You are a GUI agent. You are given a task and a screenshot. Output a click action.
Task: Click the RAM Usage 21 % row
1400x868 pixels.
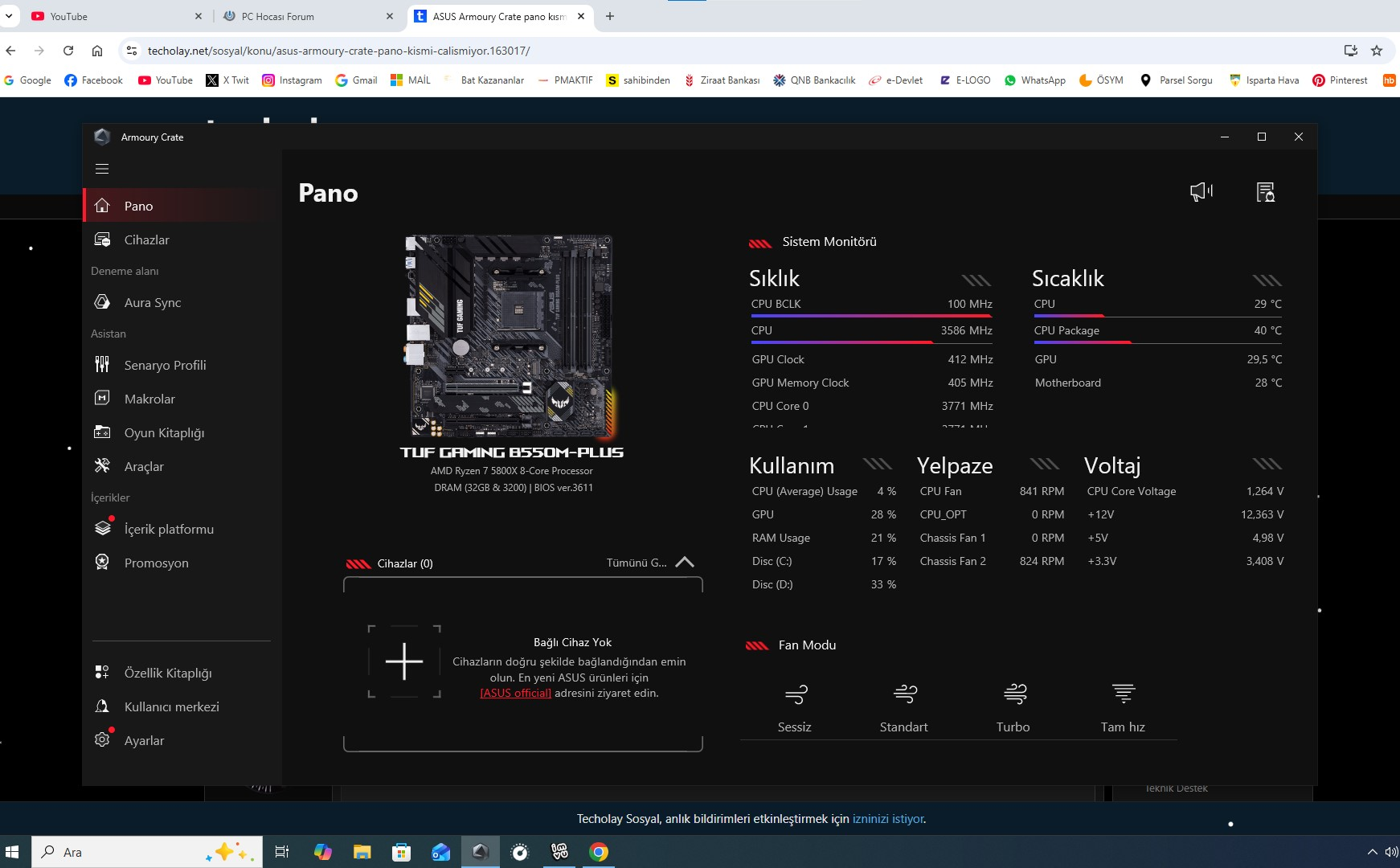click(x=824, y=538)
